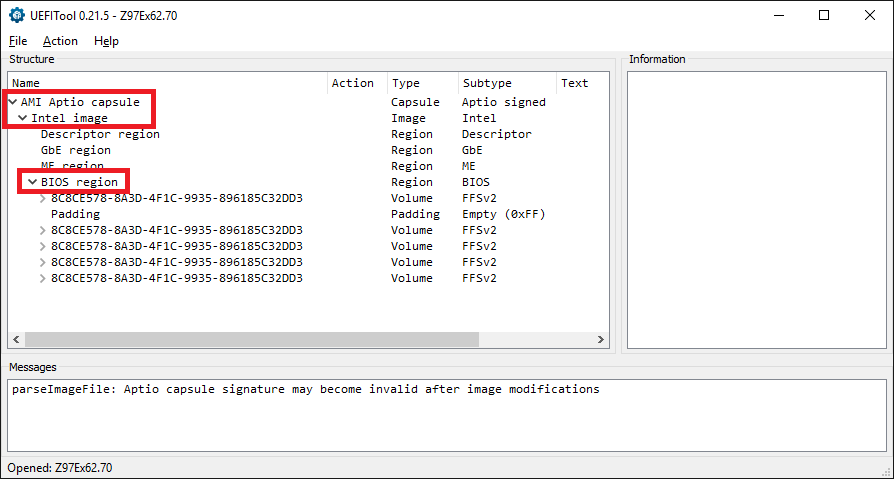
Task: Click the UEFITool app icon in title bar
Action: coord(17,15)
